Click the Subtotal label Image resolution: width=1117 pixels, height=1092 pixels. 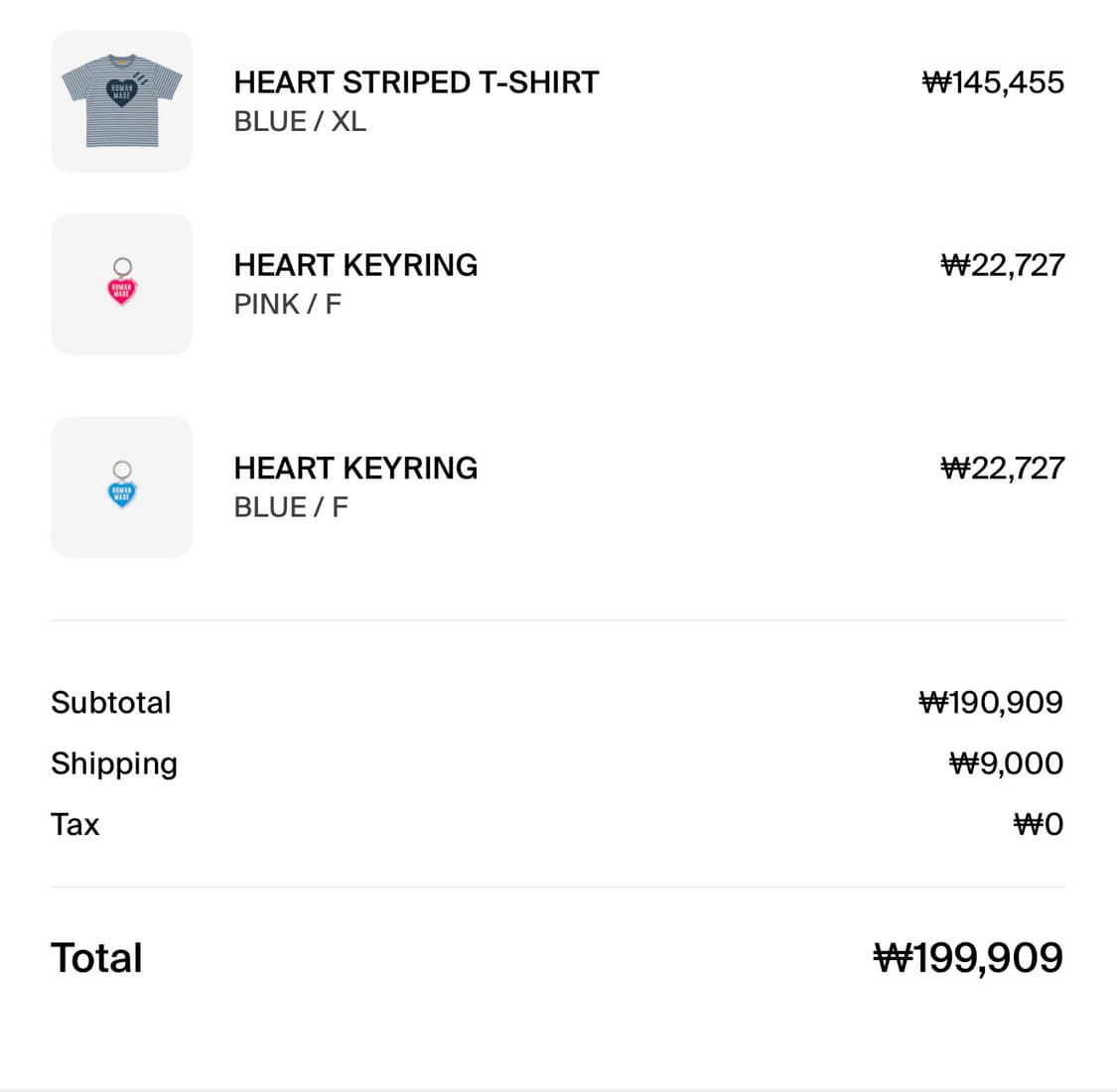click(111, 703)
